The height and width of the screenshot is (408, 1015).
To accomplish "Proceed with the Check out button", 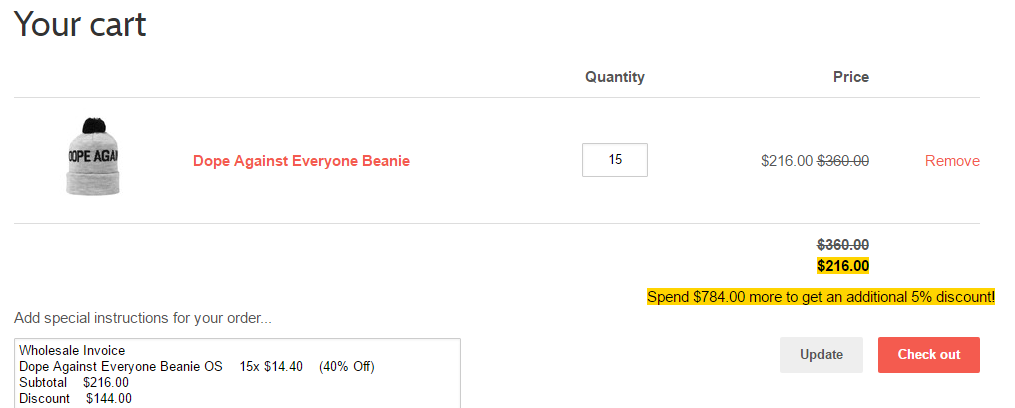I will [928, 354].
